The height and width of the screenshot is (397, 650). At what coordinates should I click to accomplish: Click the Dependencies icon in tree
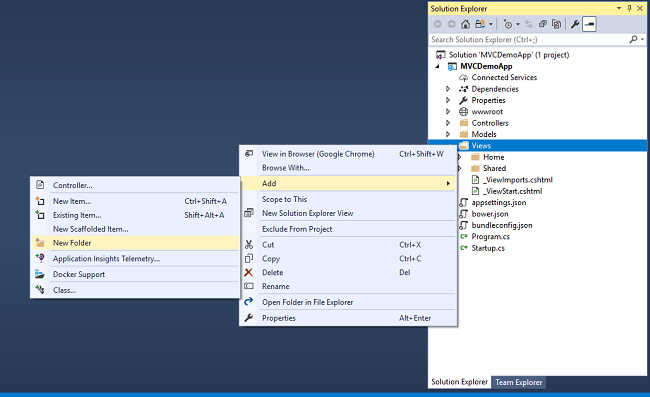click(x=463, y=89)
